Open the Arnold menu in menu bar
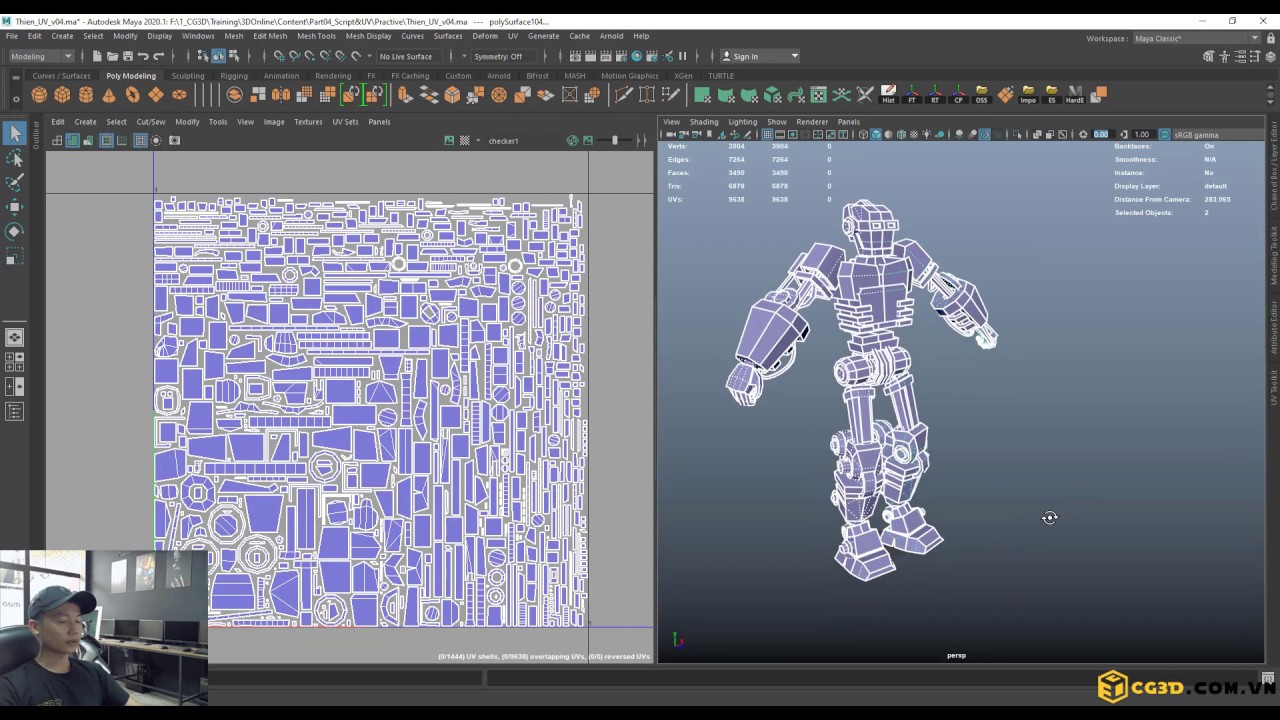Screen dimensions: 1280x720 point(611,36)
